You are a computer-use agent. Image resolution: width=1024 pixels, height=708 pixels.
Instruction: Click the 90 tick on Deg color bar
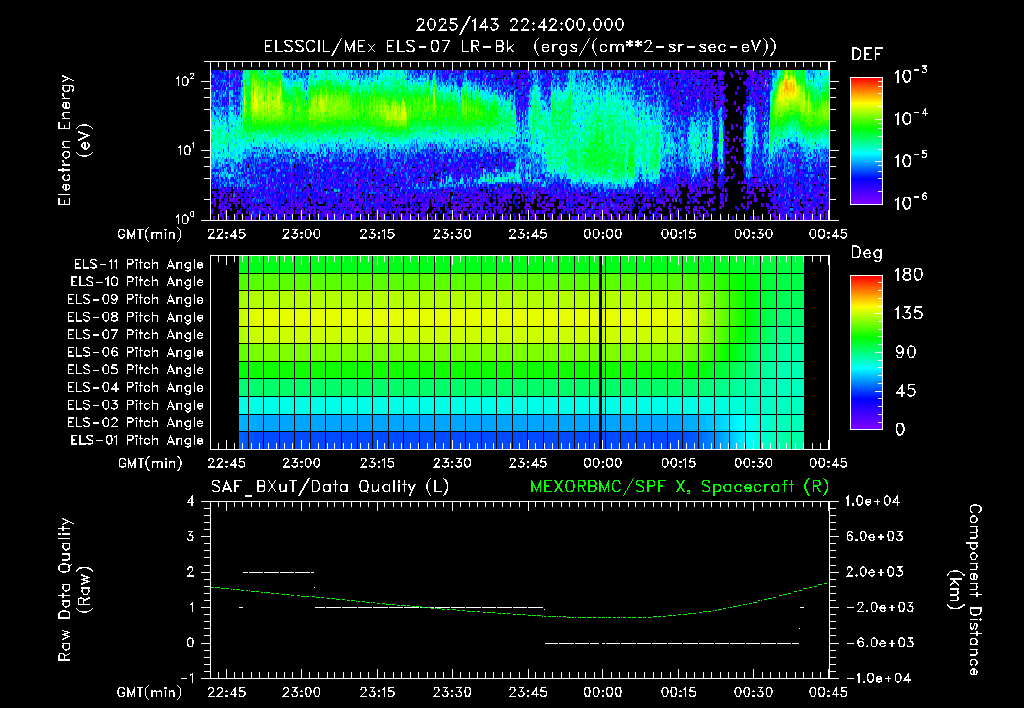(906, 352)
